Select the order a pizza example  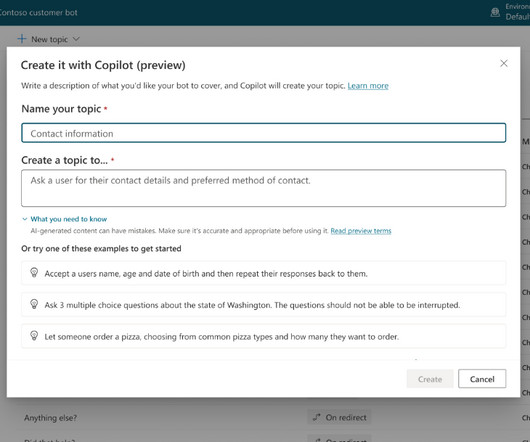point(264,336)
